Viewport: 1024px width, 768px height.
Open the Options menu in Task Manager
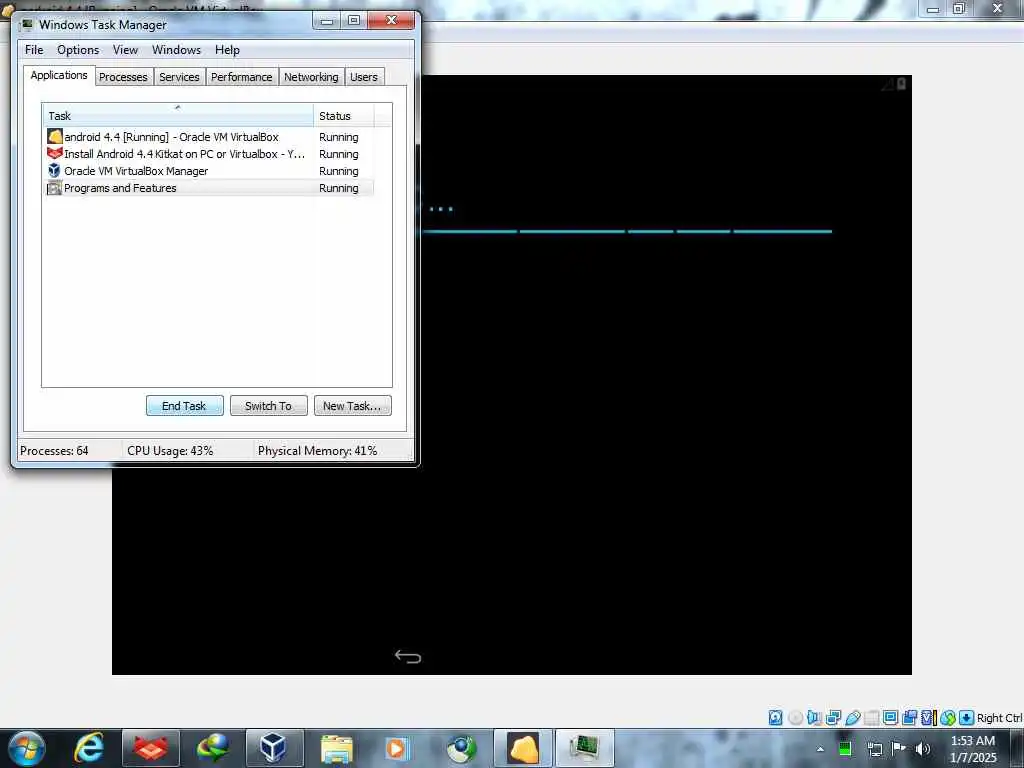78,50
